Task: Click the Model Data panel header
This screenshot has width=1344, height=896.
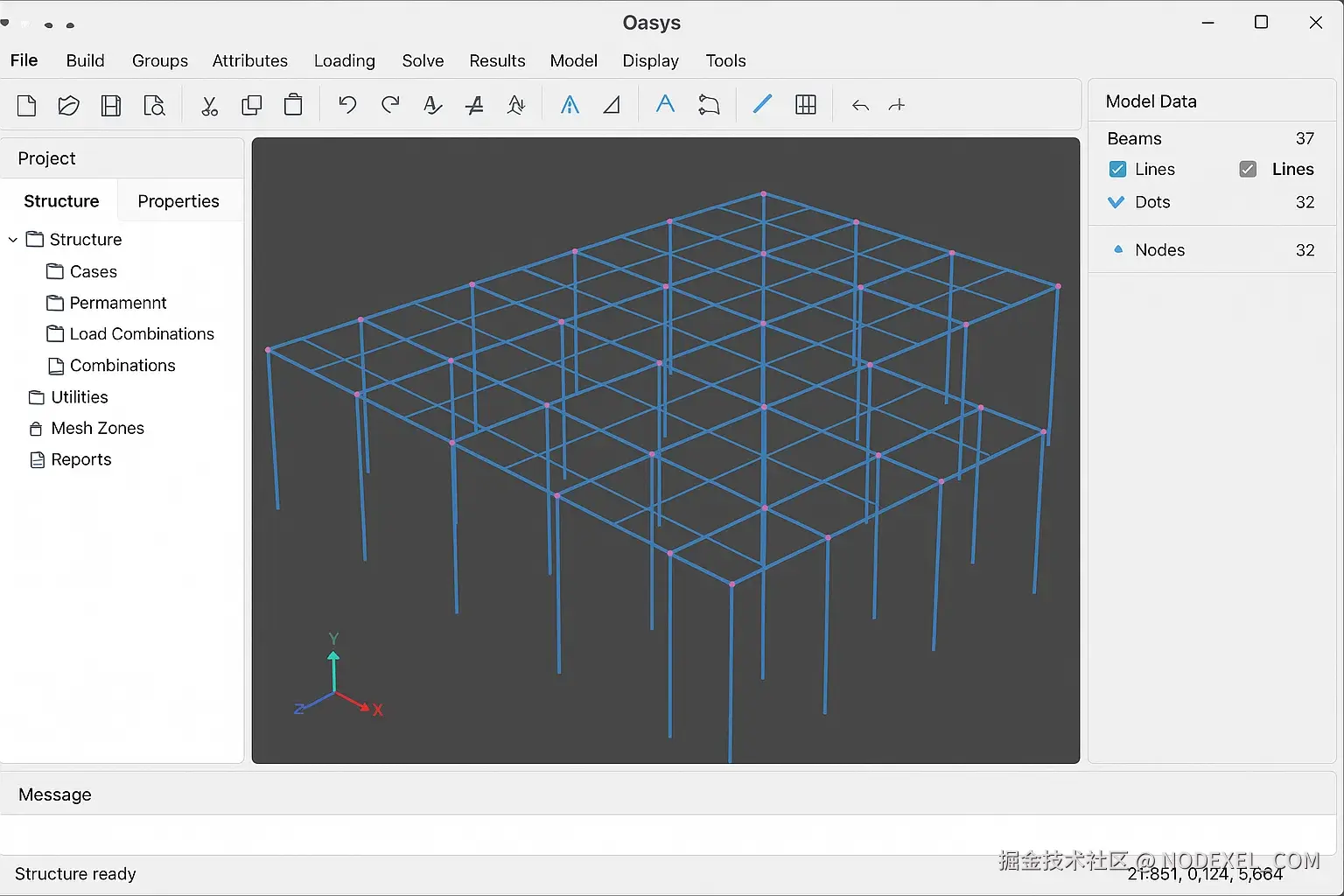Action: pos(1212,101)
